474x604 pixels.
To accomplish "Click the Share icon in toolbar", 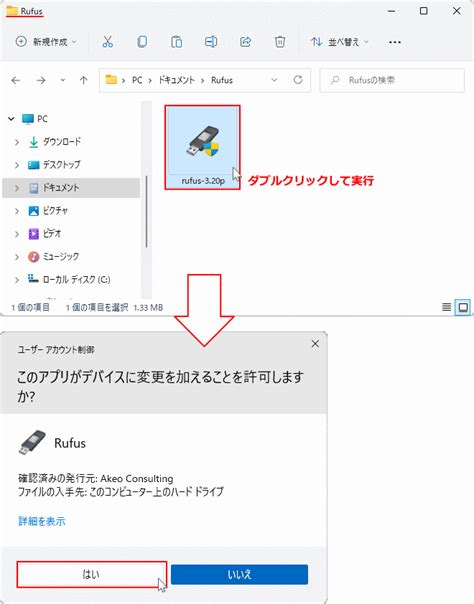I will click(x=245, y=42).
